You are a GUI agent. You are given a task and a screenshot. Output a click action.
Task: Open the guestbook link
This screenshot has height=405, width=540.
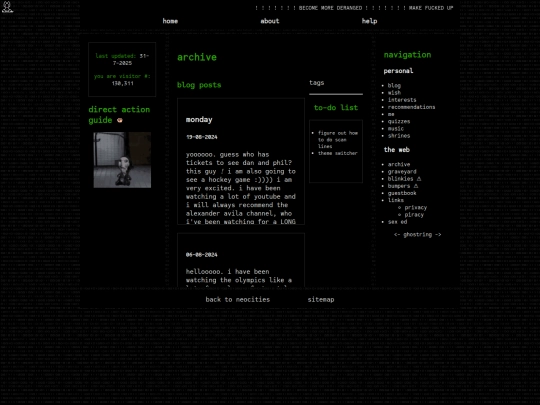[402, 193]
